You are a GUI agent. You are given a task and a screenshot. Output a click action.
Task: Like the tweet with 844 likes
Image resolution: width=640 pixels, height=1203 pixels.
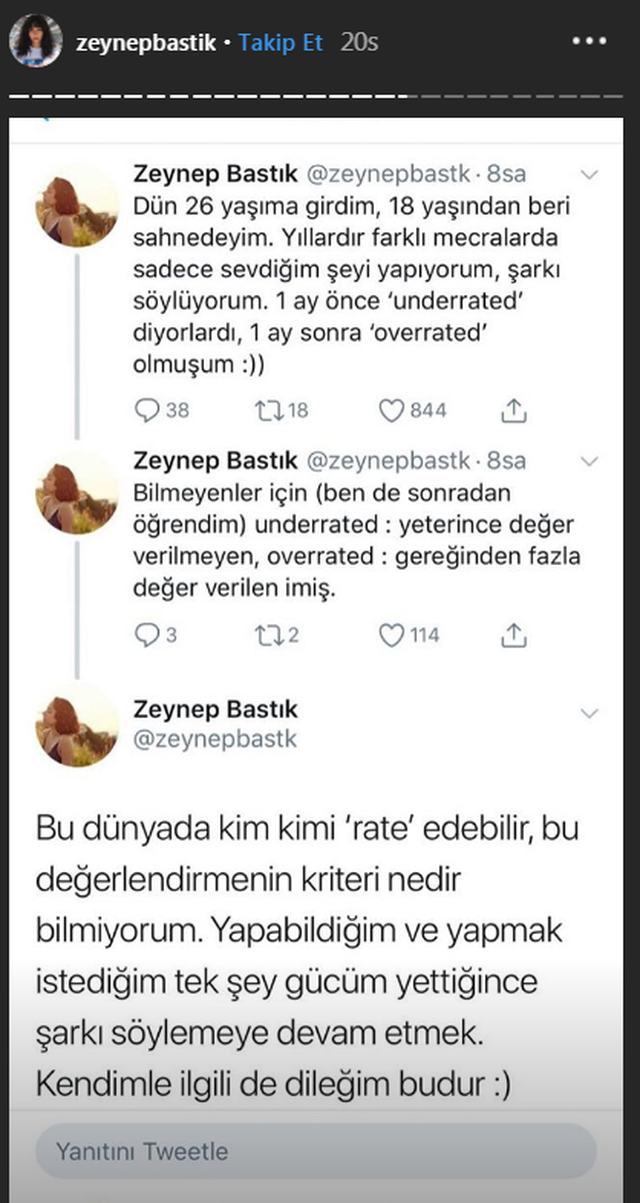click(x=392, y=410)
